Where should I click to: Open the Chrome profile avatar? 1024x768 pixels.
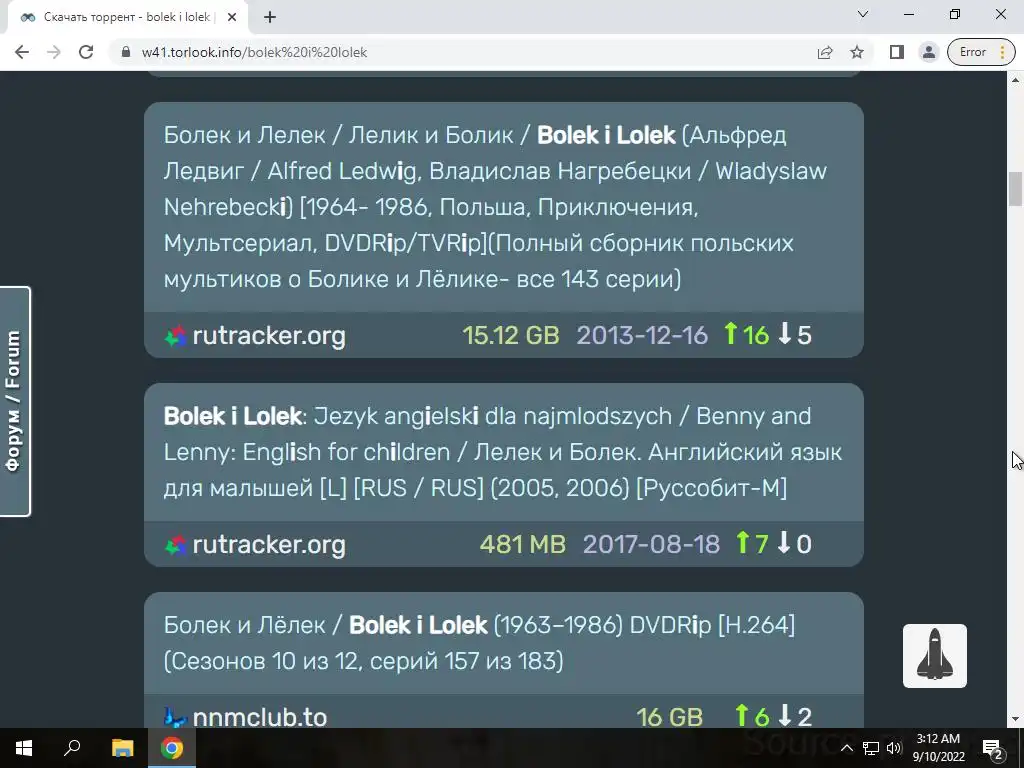click(x=928, y=52)
